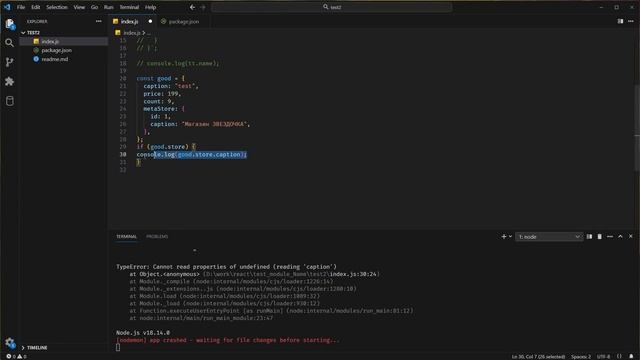
Task: Open the Manage settings gear
Action: point(10,343)
